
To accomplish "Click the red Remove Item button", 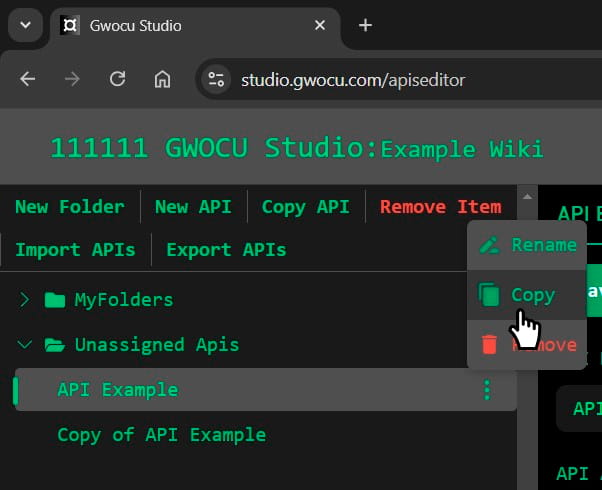I will click(x=441, y=207).
